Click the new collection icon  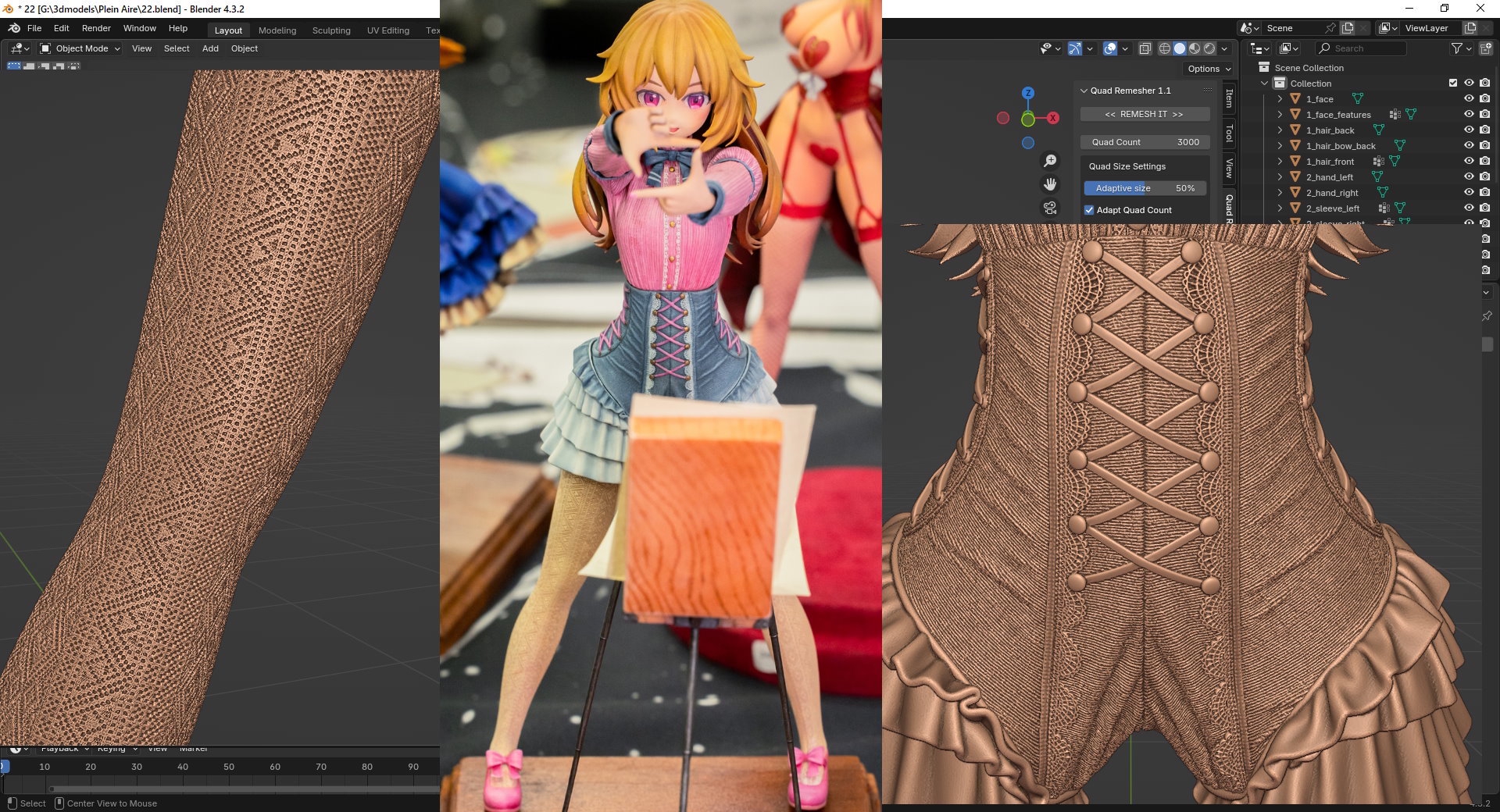pyautogui.click(x=1486, y=48)
